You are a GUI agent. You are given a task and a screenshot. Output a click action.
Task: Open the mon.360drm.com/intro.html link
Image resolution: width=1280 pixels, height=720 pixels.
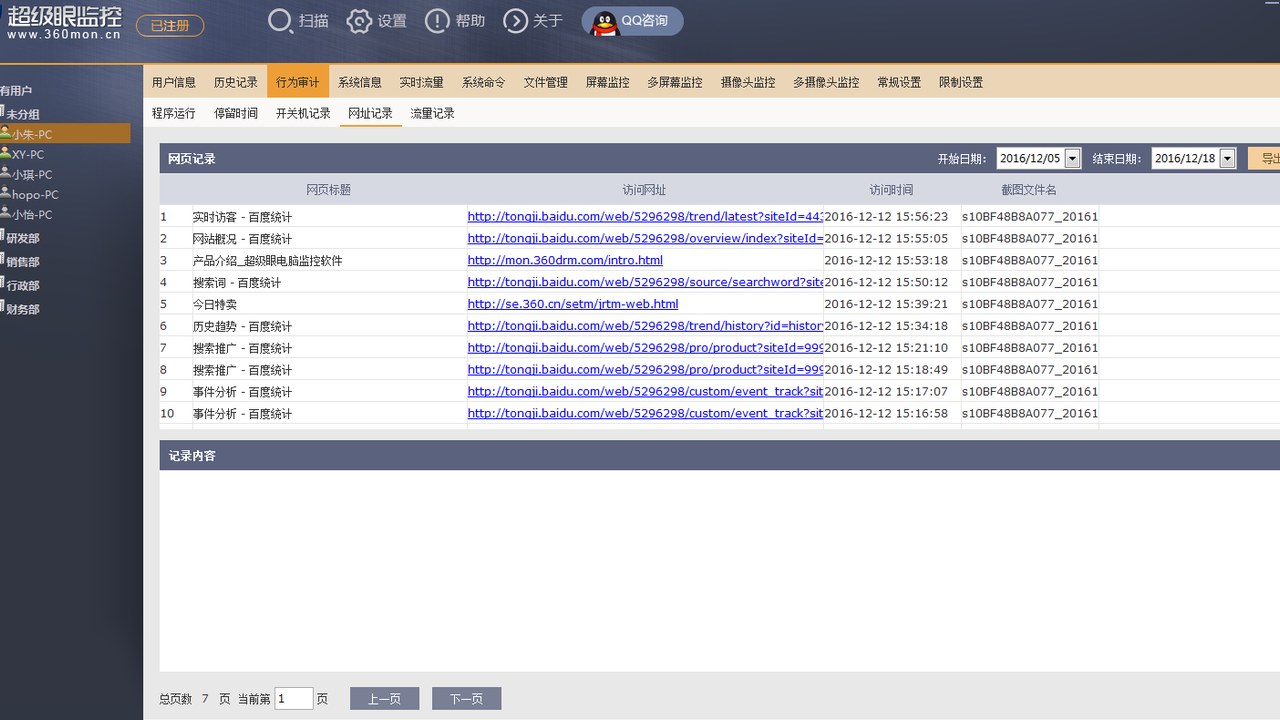tap(565, 260)
